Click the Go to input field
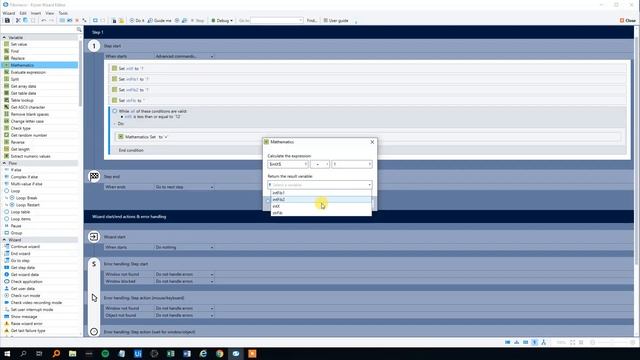The height and width of the screenshot is (360, 640). pyautogui.click(x=276, y=20)
